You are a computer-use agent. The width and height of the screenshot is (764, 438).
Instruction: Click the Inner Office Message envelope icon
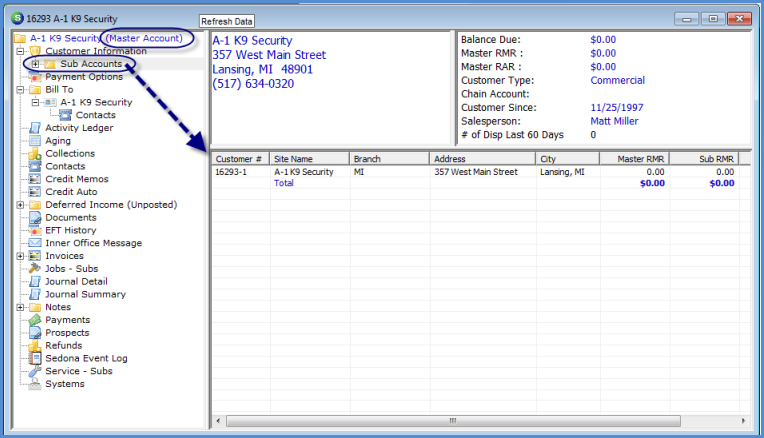pyautogui.click(x=35, y=243)
